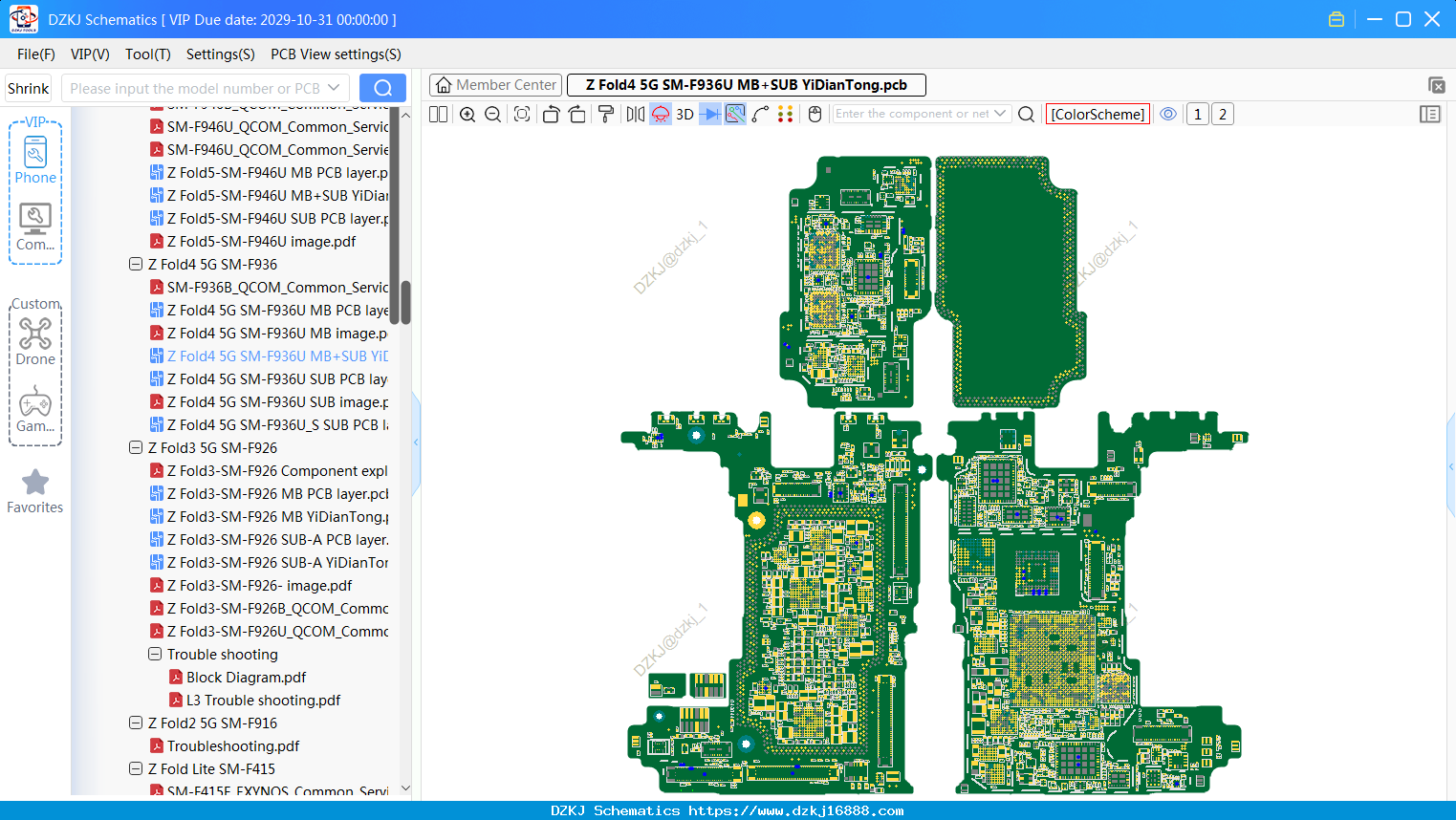Collapse the Z Fold3 5G SM-F926 folder
The height and width of the screenshot is (820, 1456).
(136, 448)
